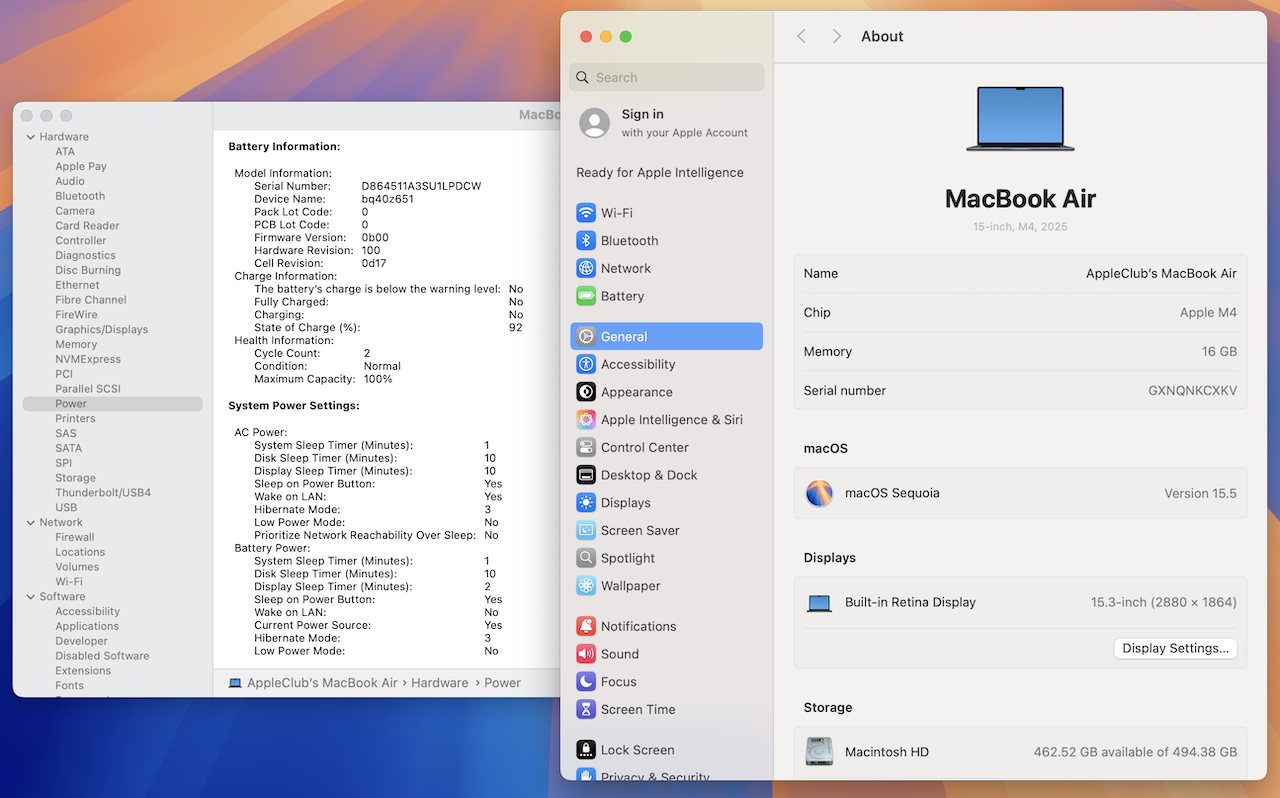The height and width of the screenshot is (798, 1280).
Task: Open Bluetooth settings icon in sidebar
Action: (586, 241)
